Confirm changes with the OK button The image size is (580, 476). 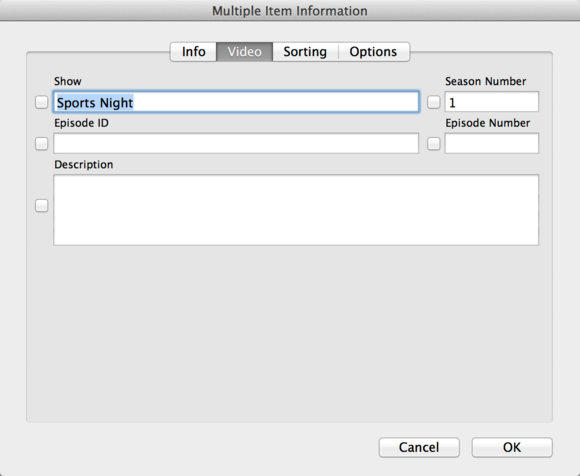tap(512, 448)
